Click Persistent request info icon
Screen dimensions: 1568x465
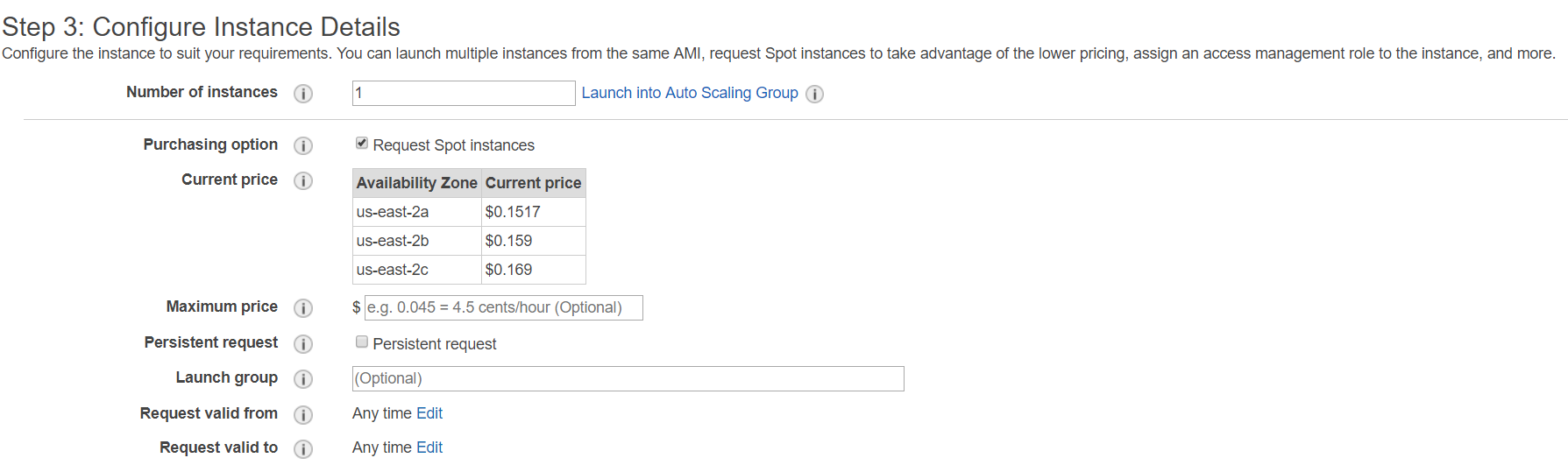click(x=303, y=343)
